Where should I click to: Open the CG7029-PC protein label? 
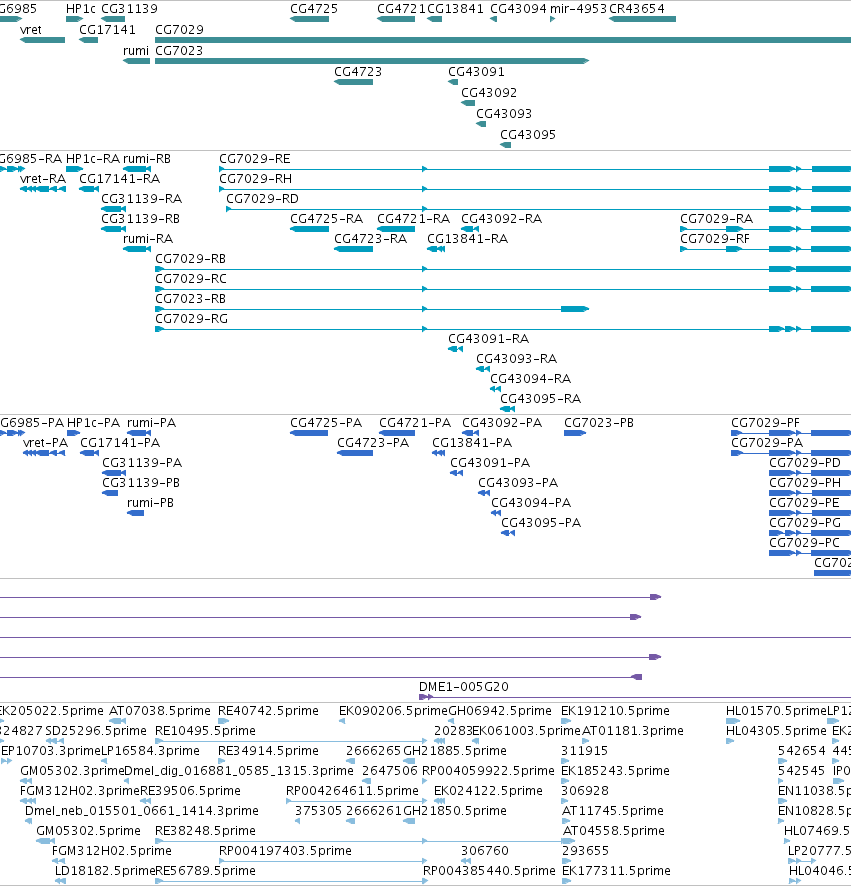(805, 543)
